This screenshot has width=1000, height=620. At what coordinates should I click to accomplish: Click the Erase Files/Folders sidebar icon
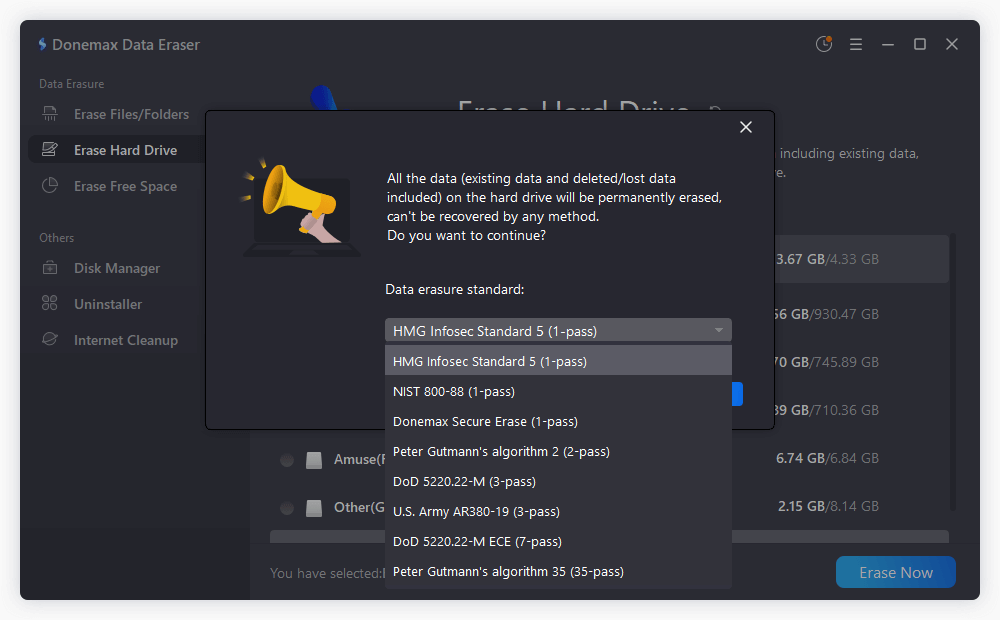[x=50, y=114]
